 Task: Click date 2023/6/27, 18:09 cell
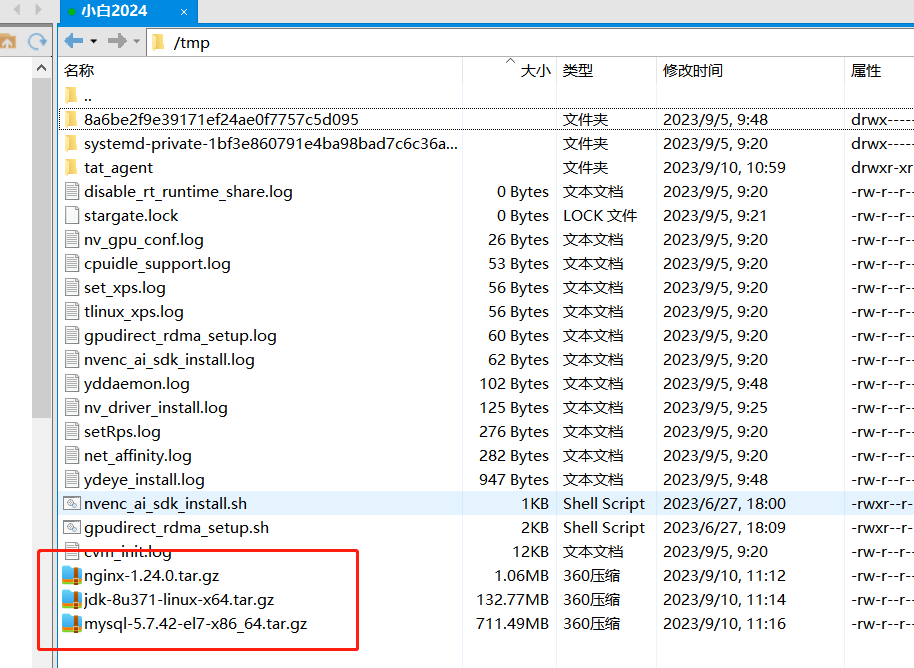click(x=724, y=528)
